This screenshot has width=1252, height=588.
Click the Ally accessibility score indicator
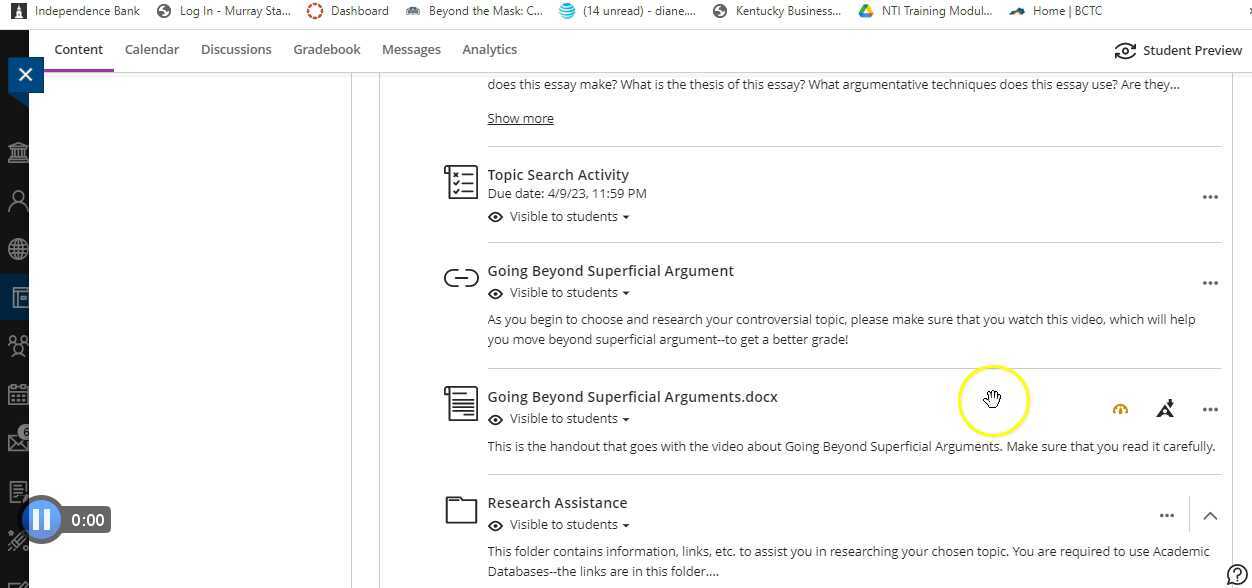(1120, 409)
